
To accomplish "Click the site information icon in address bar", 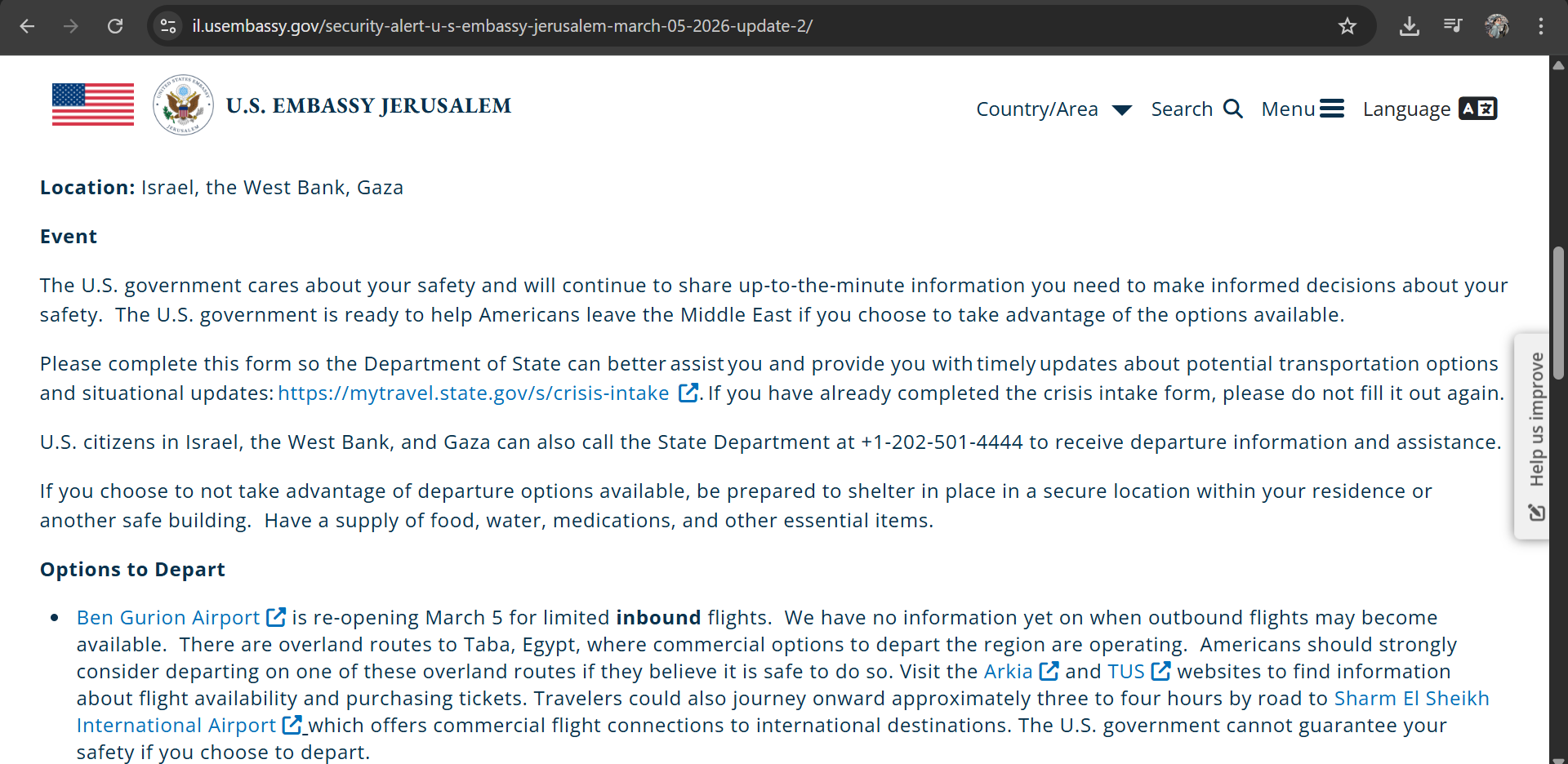I will click(x=168, y=26).
